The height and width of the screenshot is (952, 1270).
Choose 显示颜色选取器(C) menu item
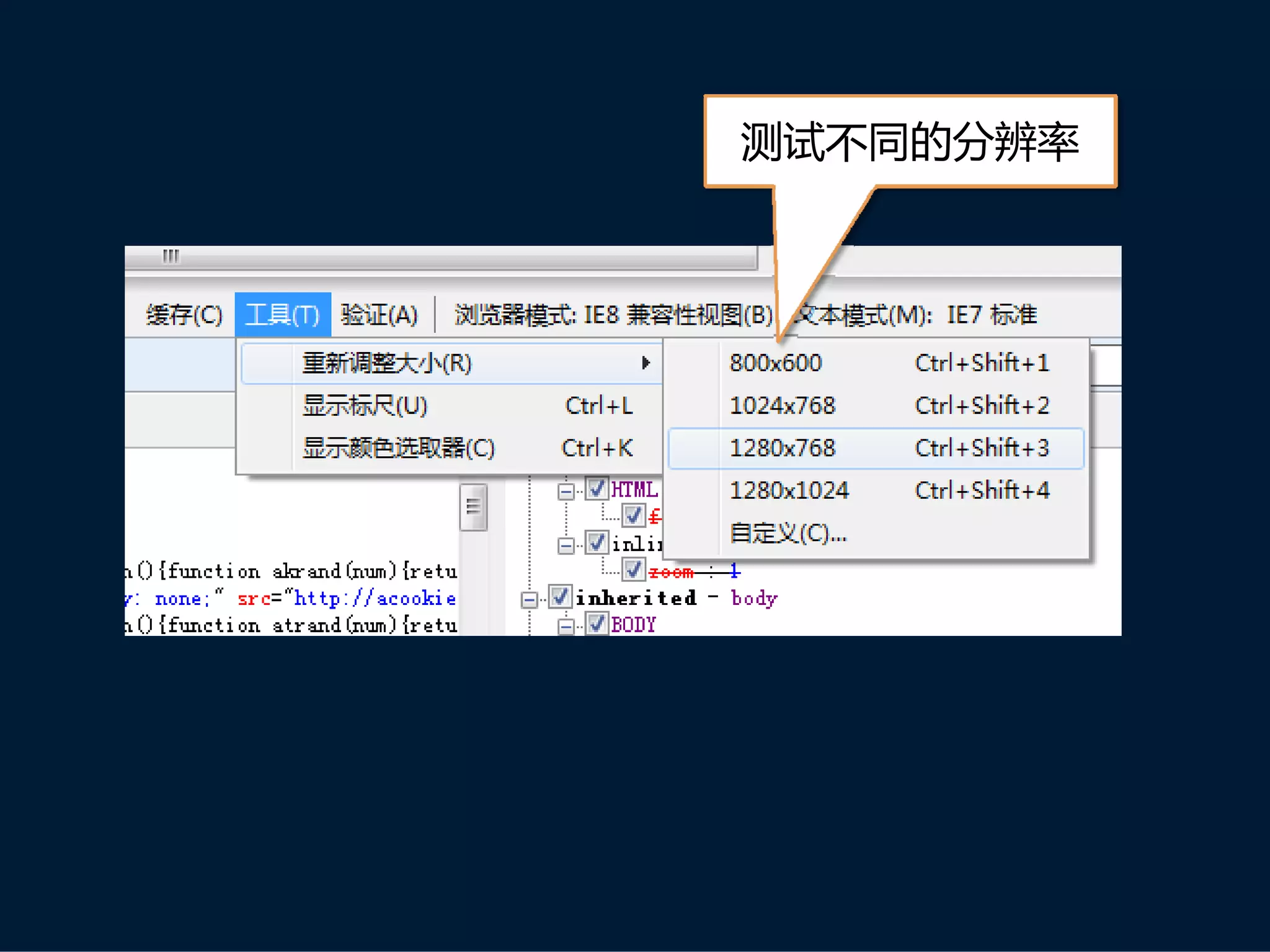pyautogui.click(x=451, y=448)
